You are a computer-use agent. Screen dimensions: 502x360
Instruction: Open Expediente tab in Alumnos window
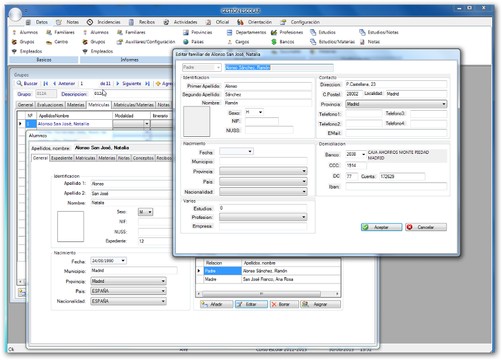pos(62,158)
